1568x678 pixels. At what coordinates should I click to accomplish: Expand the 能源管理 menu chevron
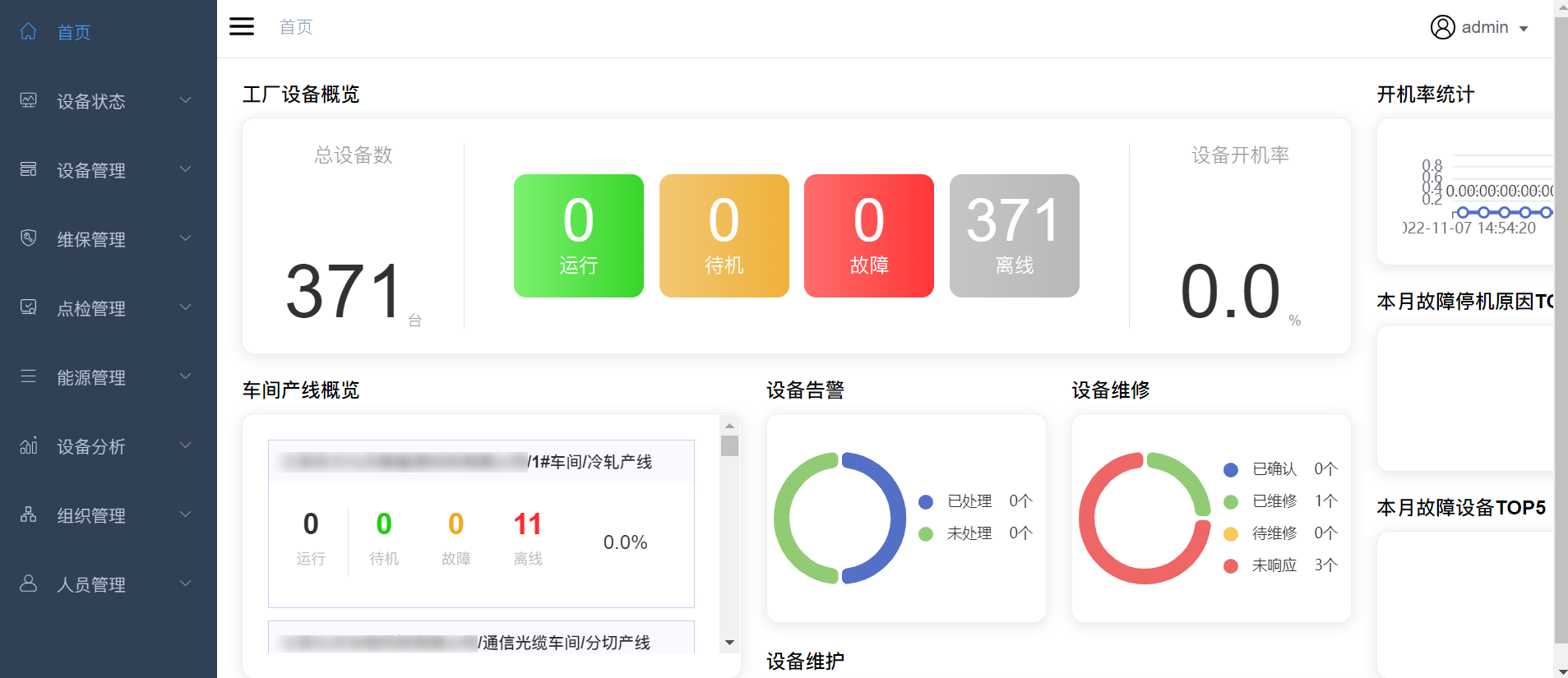pos(186,376)
